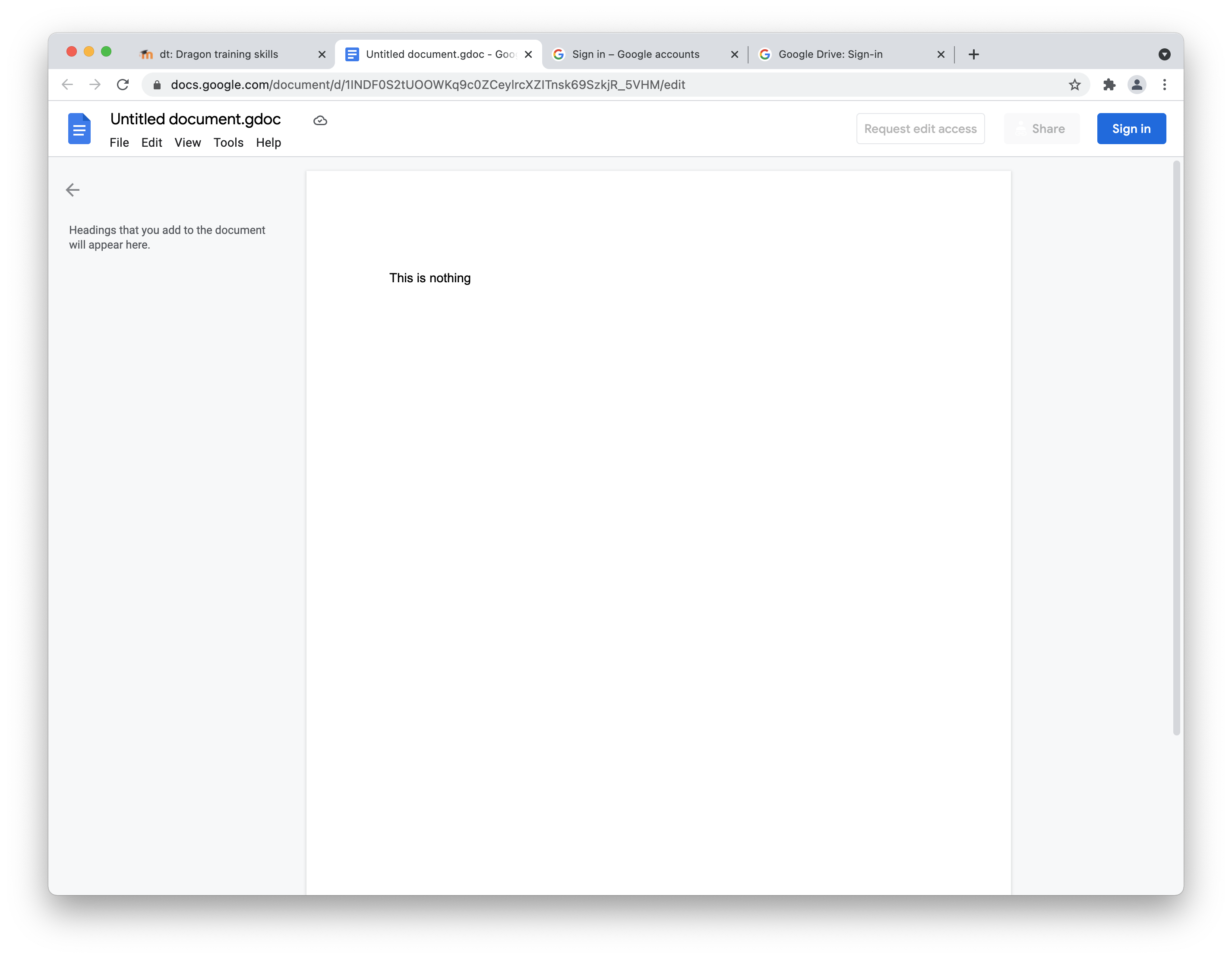
Task: Click the Untitled document.gdoc title
Action: click(195, 119)
